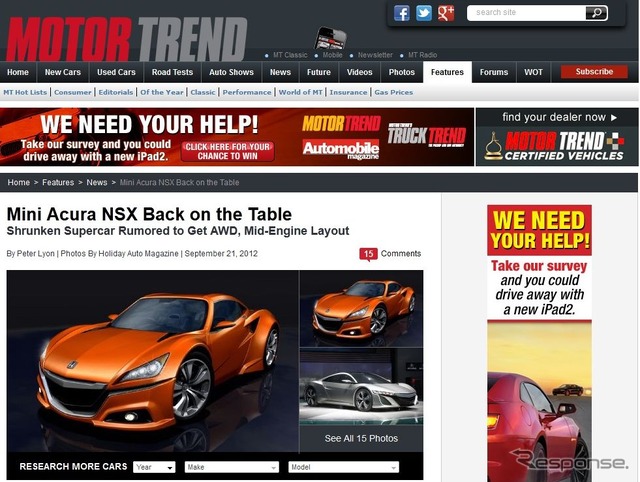Open the News main navigation item
Image resolution: width=640 pixels, height=482 pixels.
280,72
